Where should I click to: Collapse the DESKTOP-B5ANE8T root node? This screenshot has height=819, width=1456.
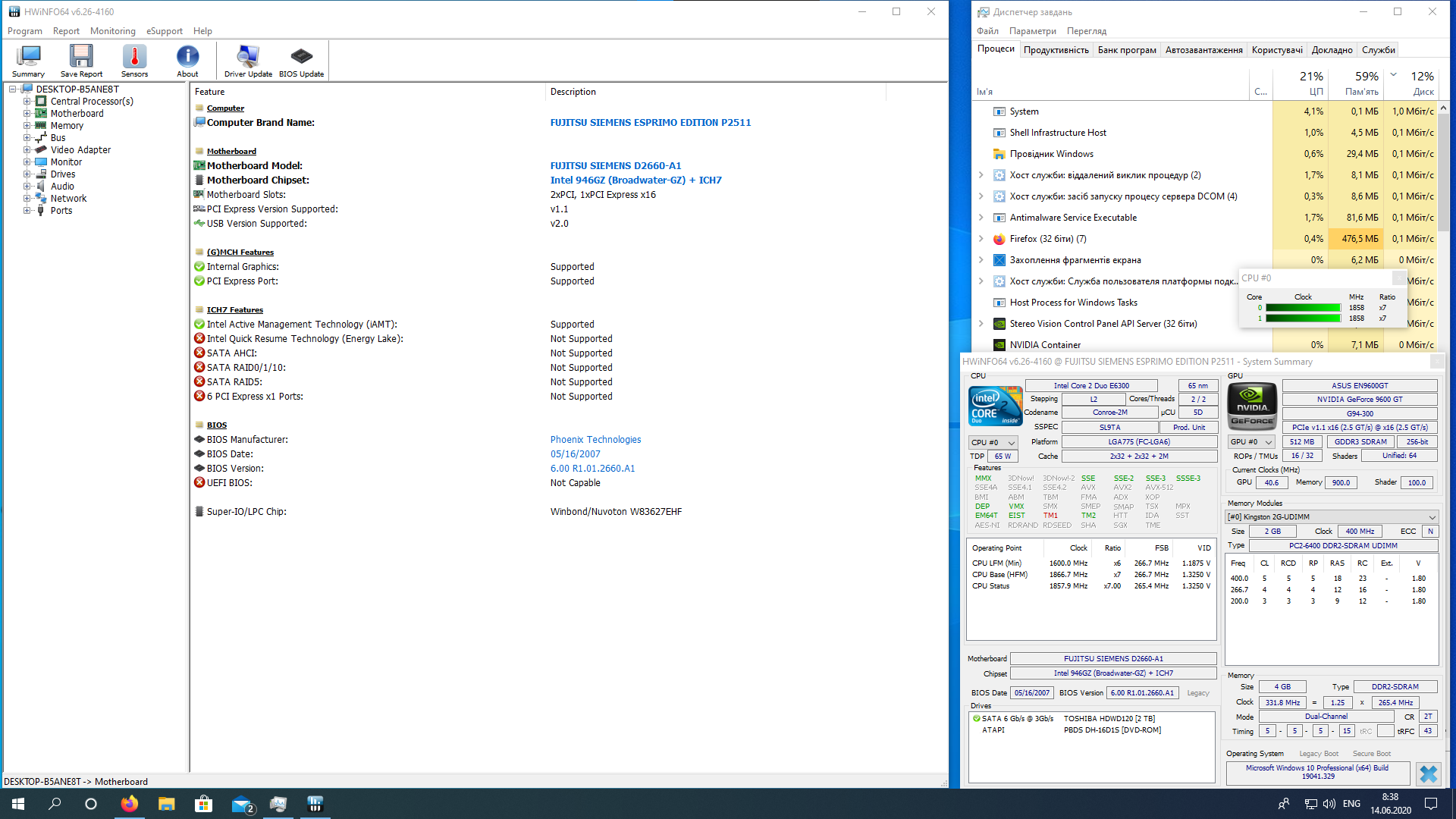point(13,89)
